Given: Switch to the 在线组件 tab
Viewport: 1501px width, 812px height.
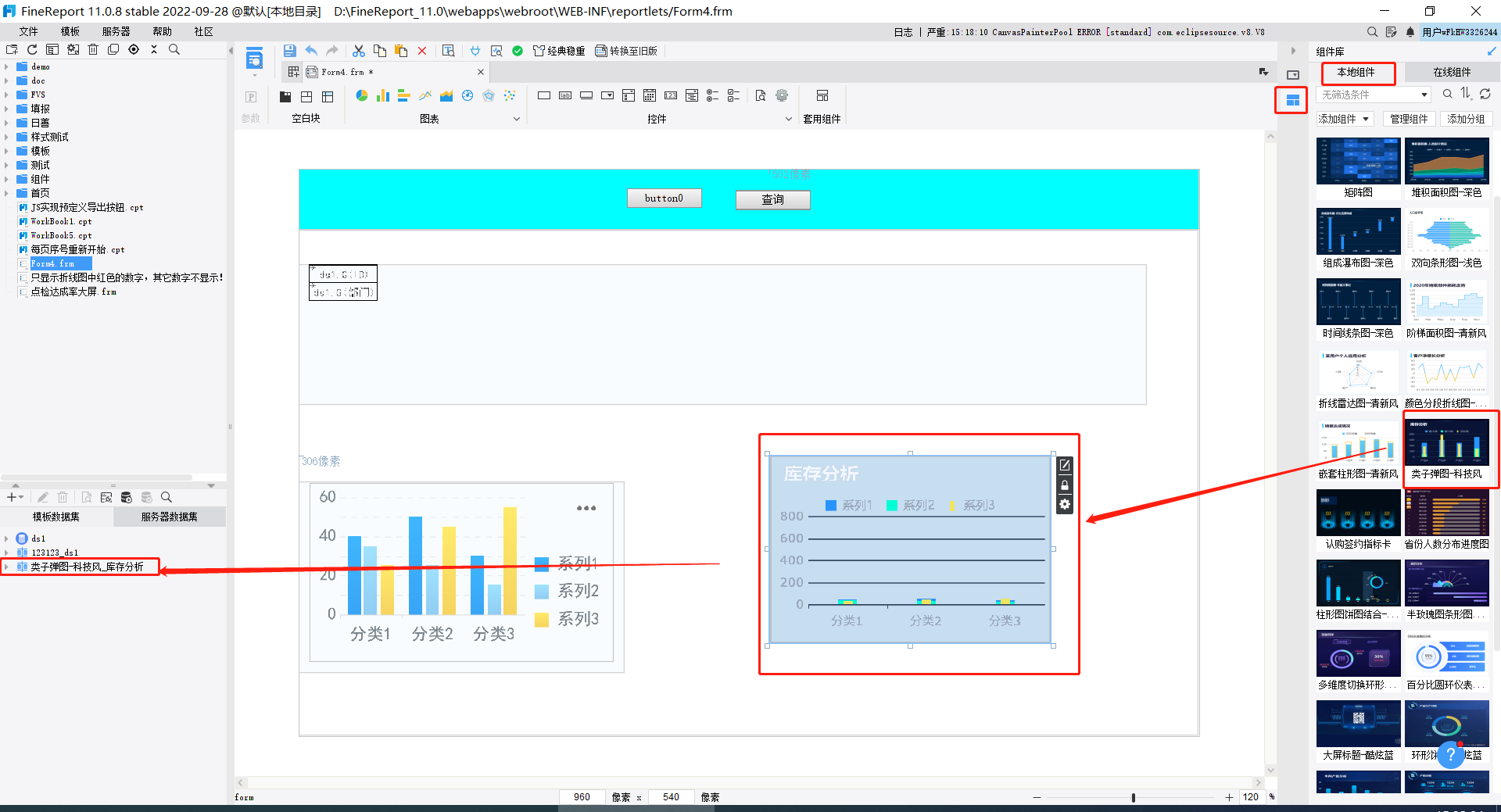Looking at the screenshot, I should [1452, 72].
